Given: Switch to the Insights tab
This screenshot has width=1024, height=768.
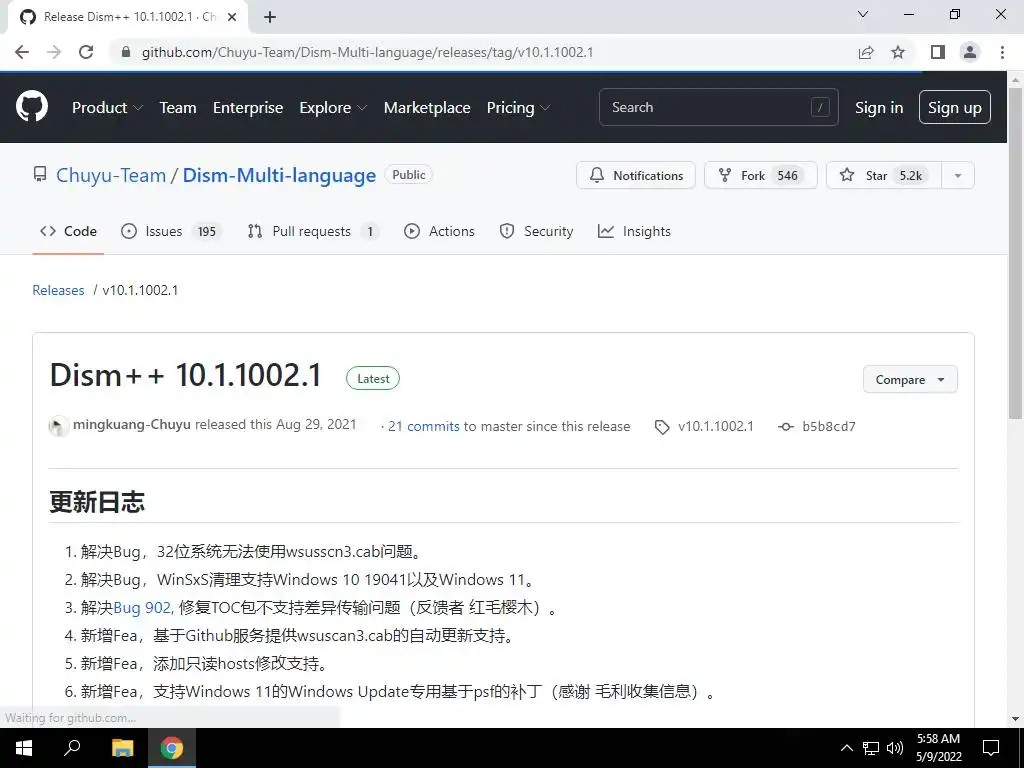Looking at the screenshot, I should (x=634, y=231).
